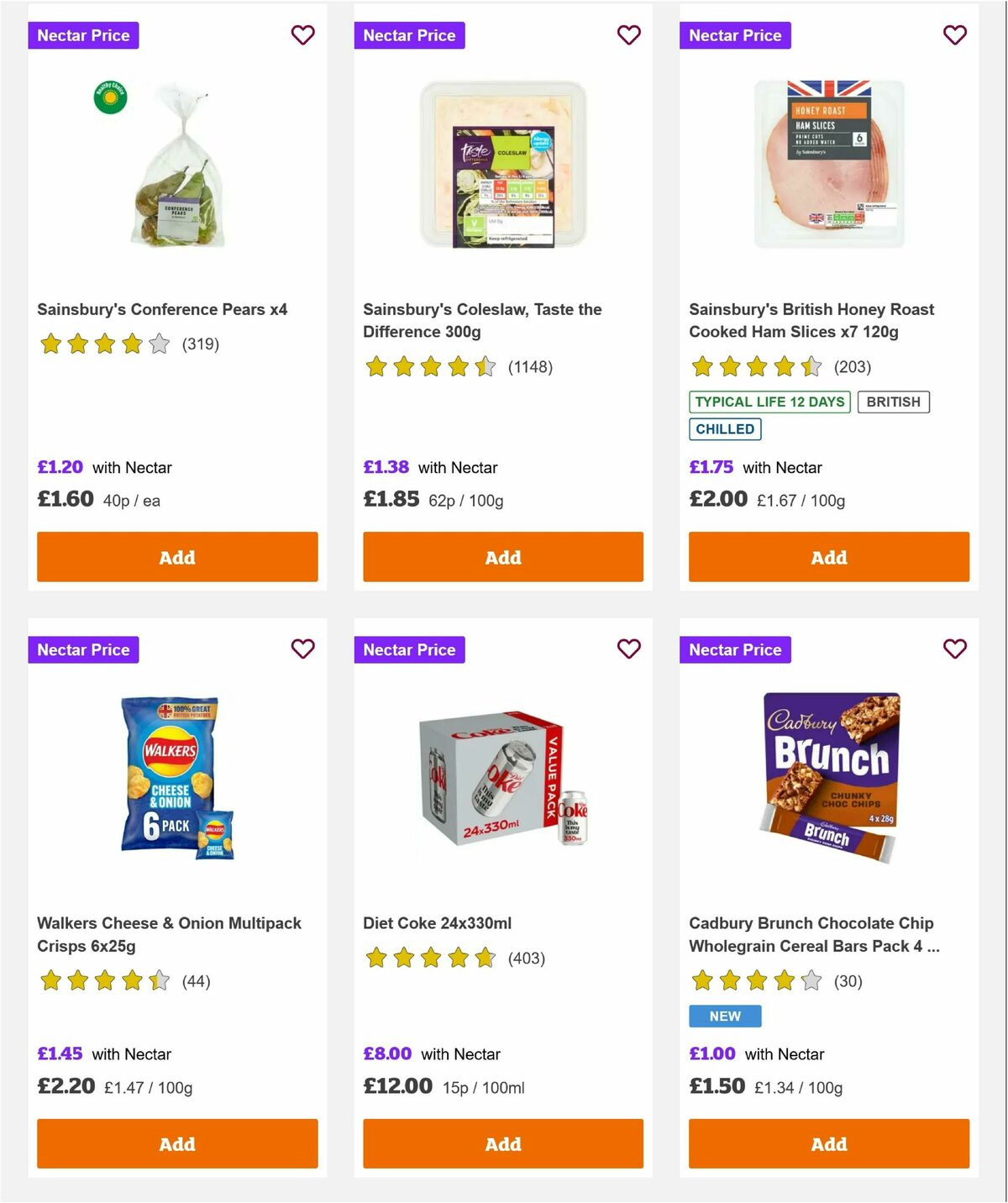Click the heart icon for Diet Coke
Viewport: 1008px width, 1203px height.
point(628,649)
